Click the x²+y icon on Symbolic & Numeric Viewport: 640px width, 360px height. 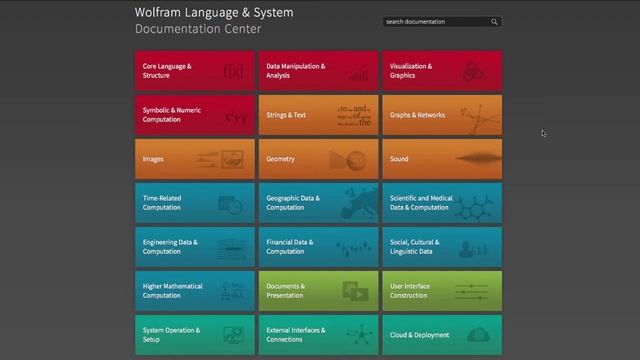tap(236, 117)
